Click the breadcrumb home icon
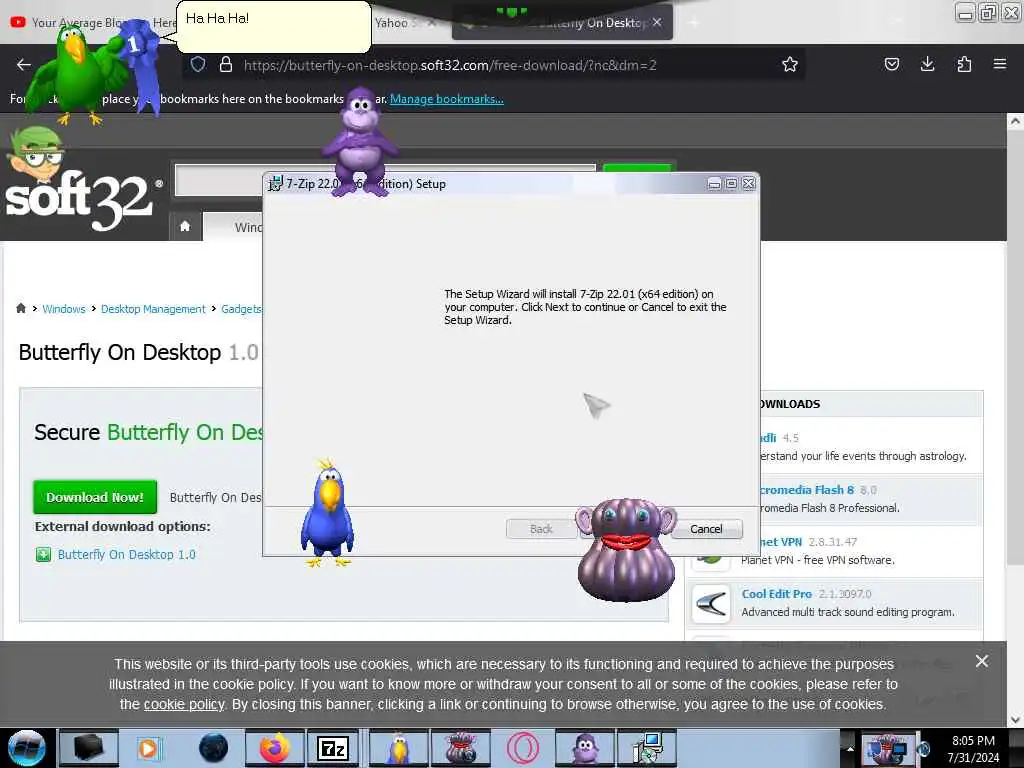Screen dimensions: 1024x768 coord(21,308)
